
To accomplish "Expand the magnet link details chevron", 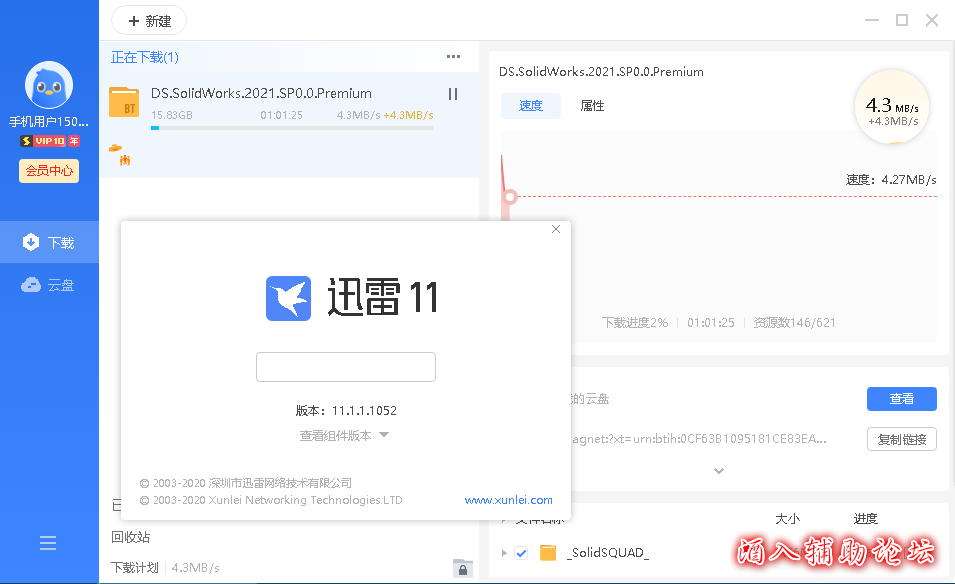I will [x=718, y=470].
